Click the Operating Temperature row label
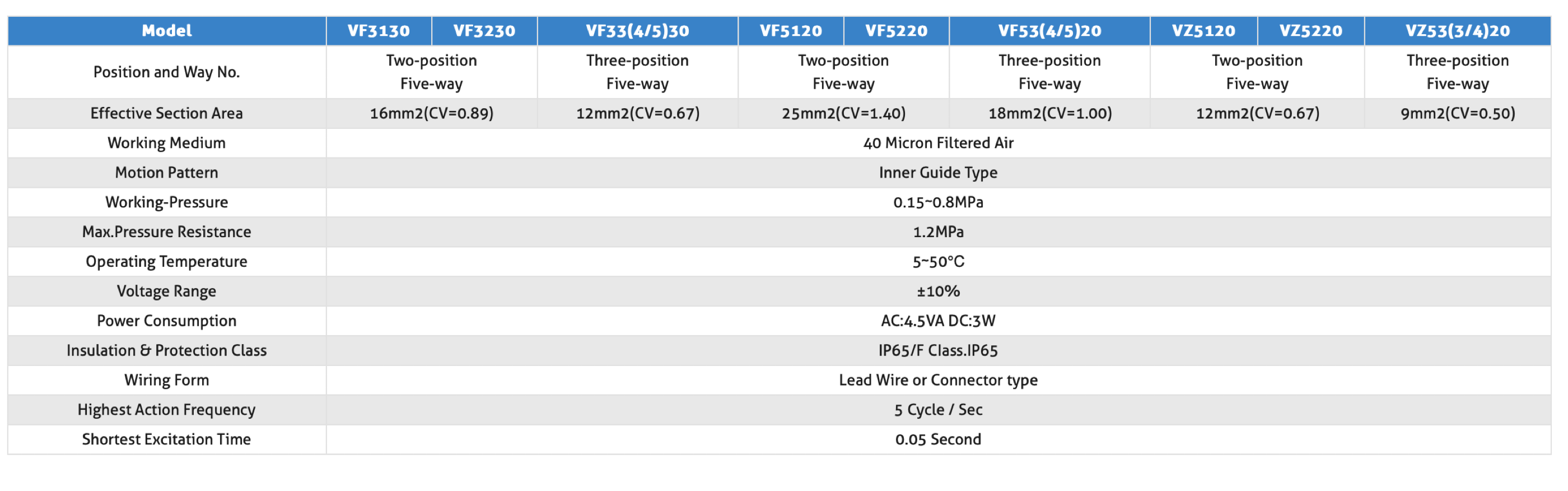The height and width of the screenshot is (491, 1568). coord(167,262)
